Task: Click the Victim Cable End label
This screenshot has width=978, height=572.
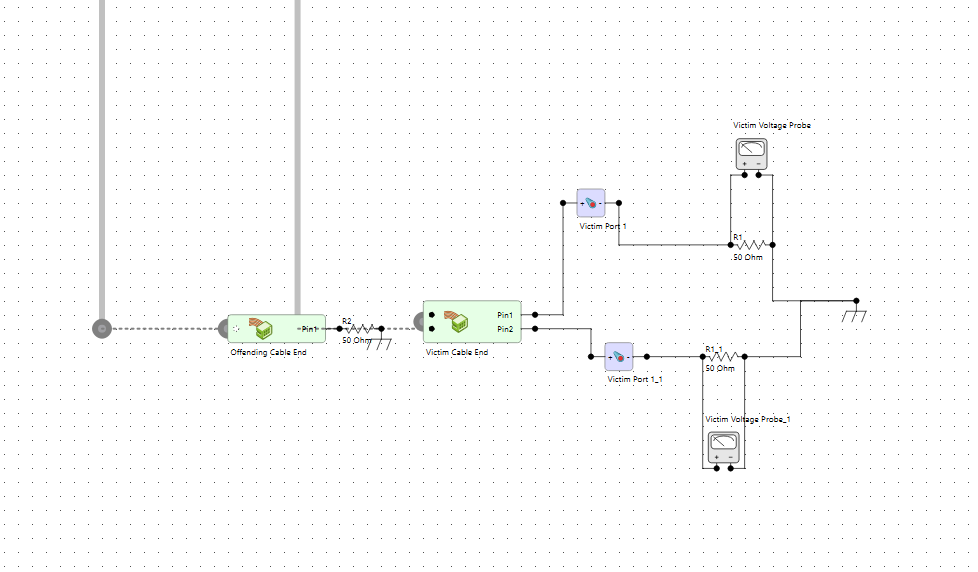Action: pyautogui.click(x=457, y=352)
